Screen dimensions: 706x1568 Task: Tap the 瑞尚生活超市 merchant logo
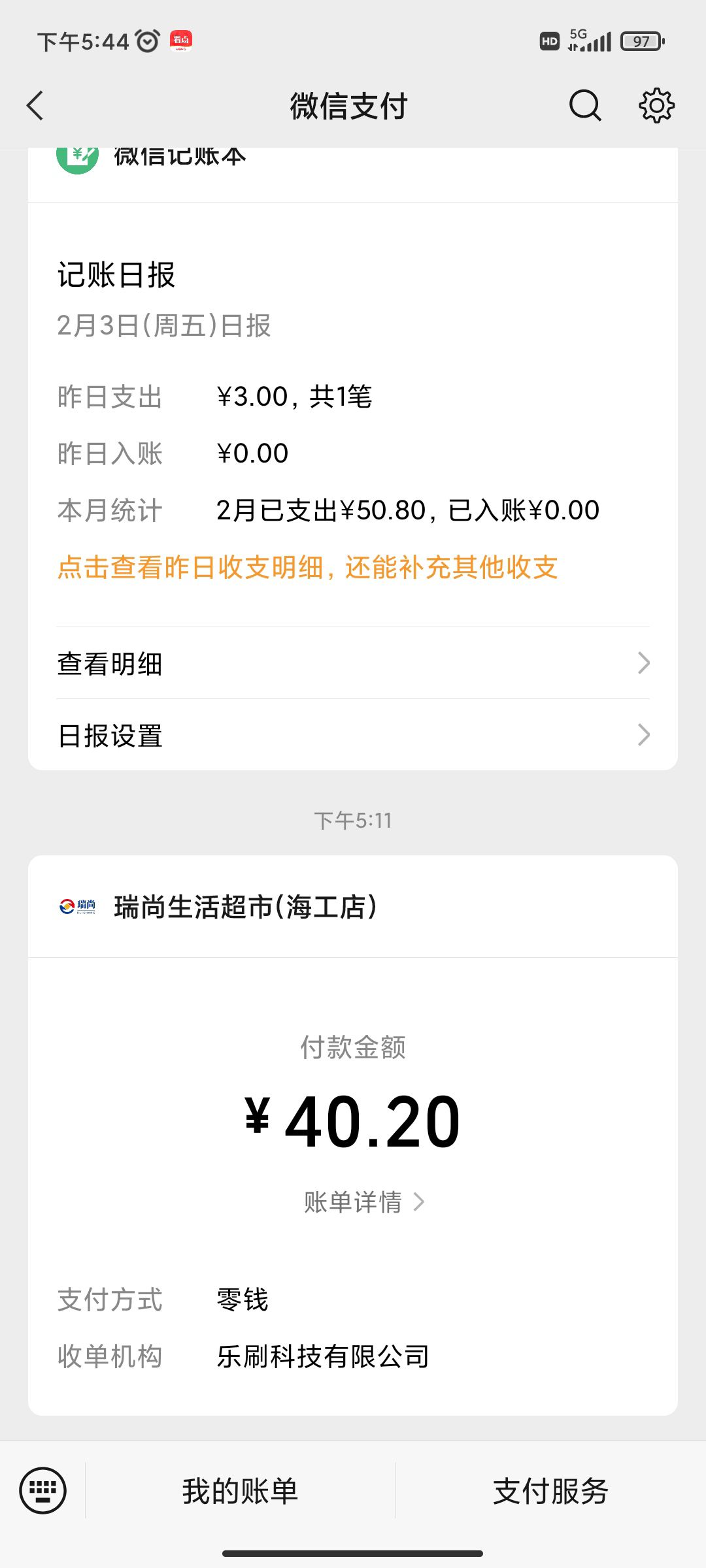click(x=77, y=906)
